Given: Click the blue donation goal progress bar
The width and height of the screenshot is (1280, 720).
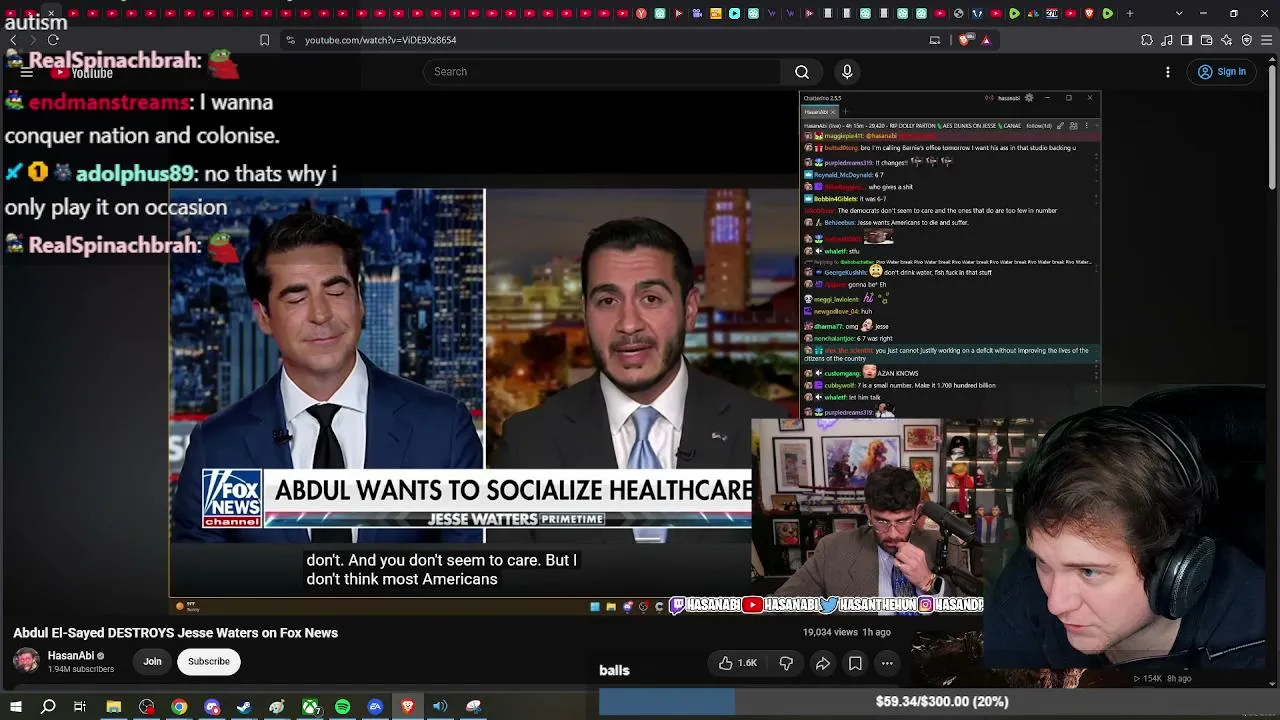Looking at the screenshot, I should (667, 702).
